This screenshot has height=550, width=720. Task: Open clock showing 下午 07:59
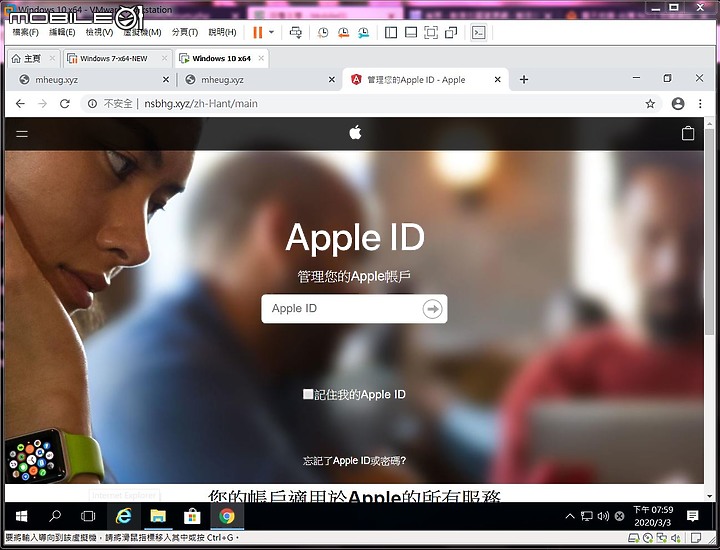(652, 516)
